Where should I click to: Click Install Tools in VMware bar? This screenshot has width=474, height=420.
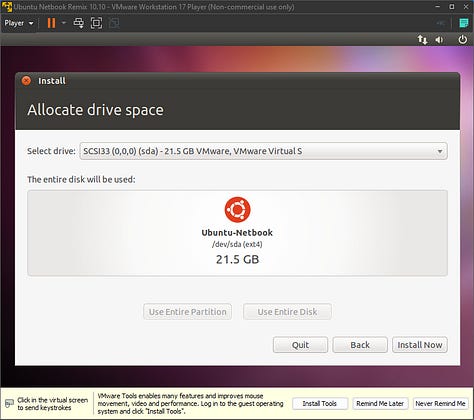(x=320, y=404)
